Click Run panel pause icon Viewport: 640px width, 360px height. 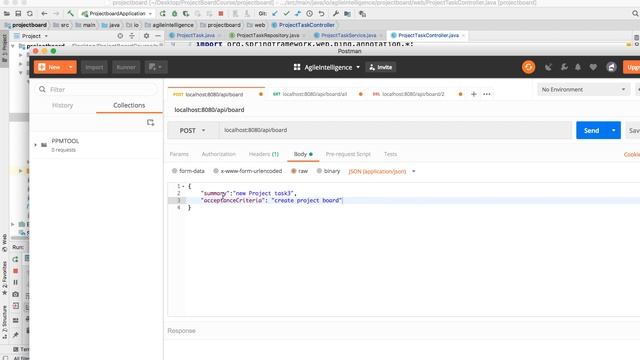(x=16, y=282)
